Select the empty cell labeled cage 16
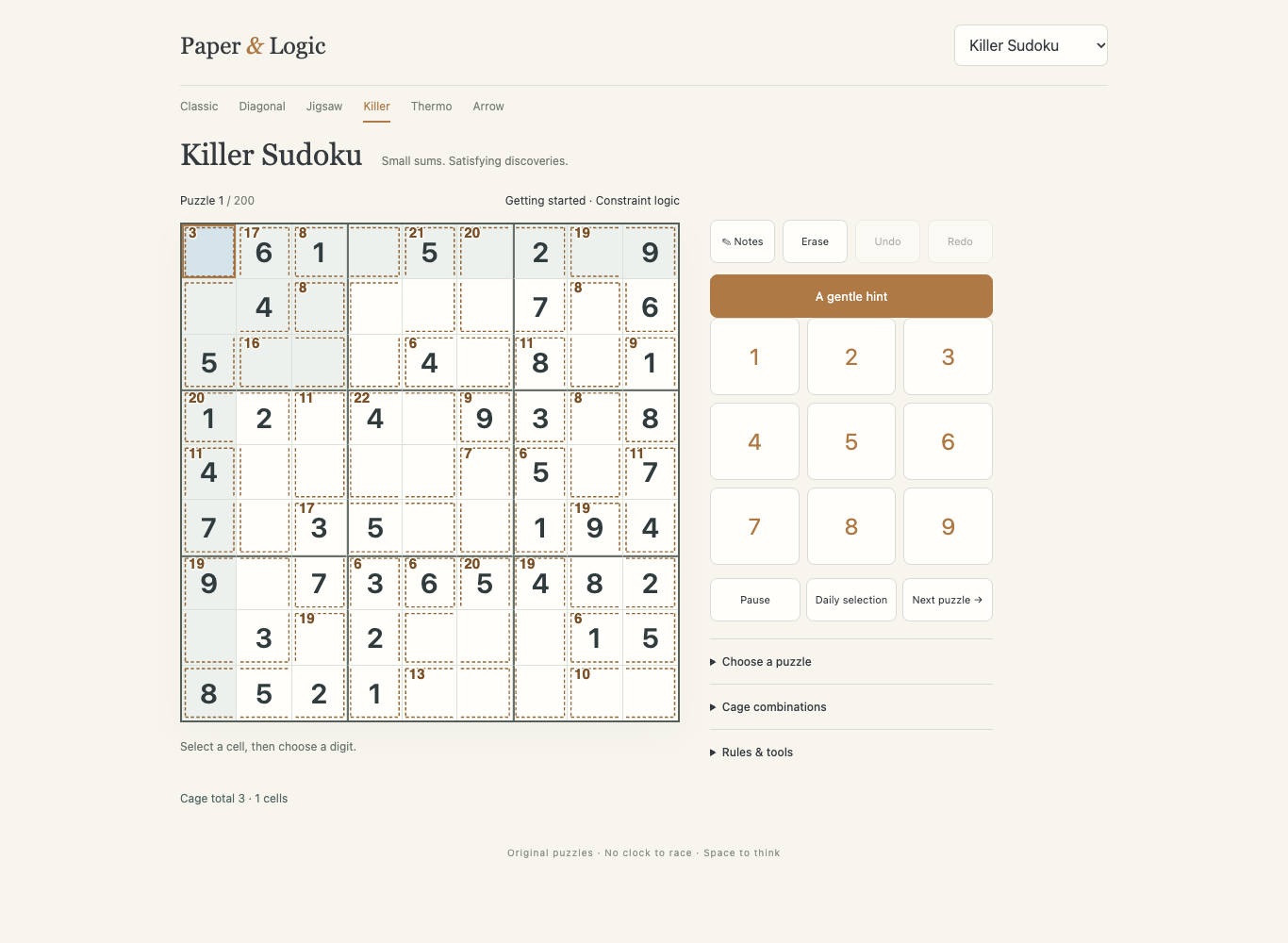 pyautogui.click(x=264, y=362)
